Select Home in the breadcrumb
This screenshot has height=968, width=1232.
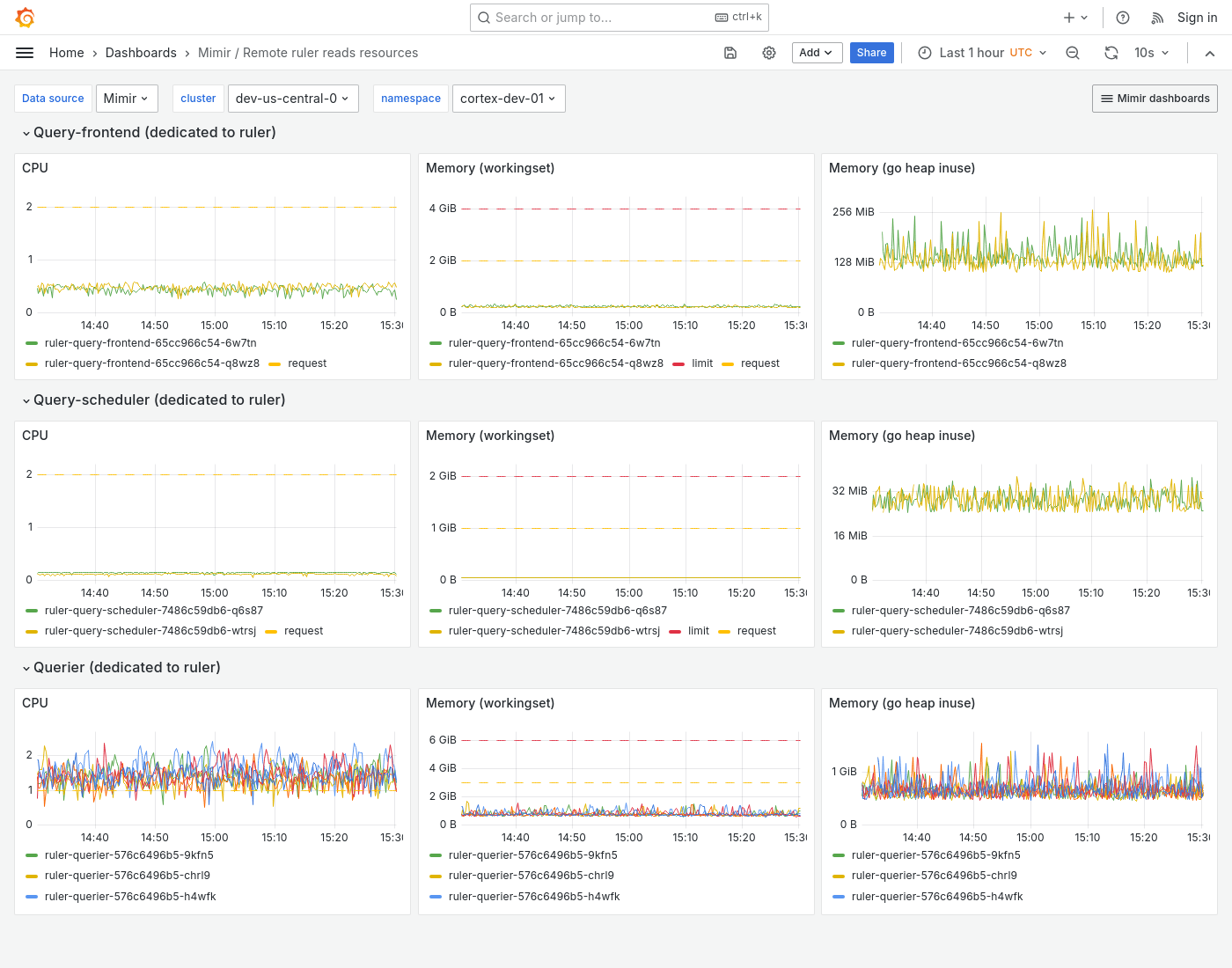(66, 53)
